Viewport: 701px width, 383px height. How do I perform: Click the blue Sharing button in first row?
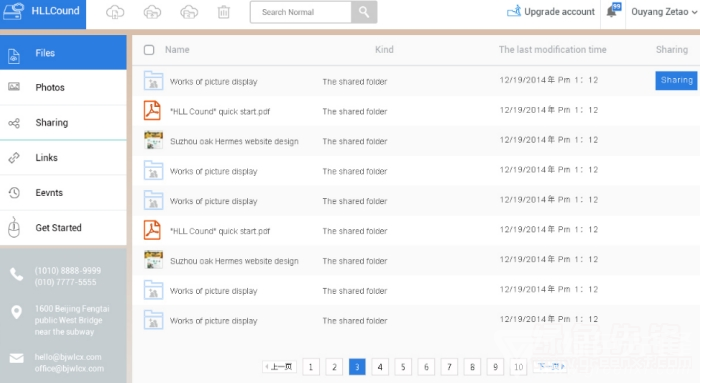[676, 80]
